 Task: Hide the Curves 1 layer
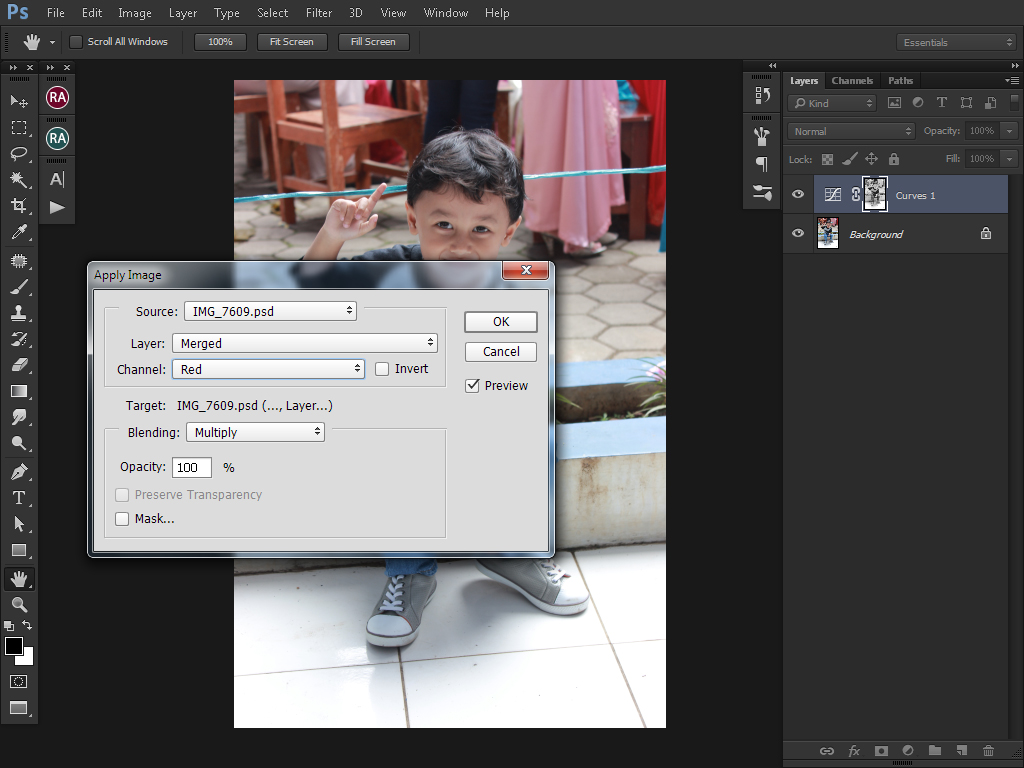coord(798,195)
